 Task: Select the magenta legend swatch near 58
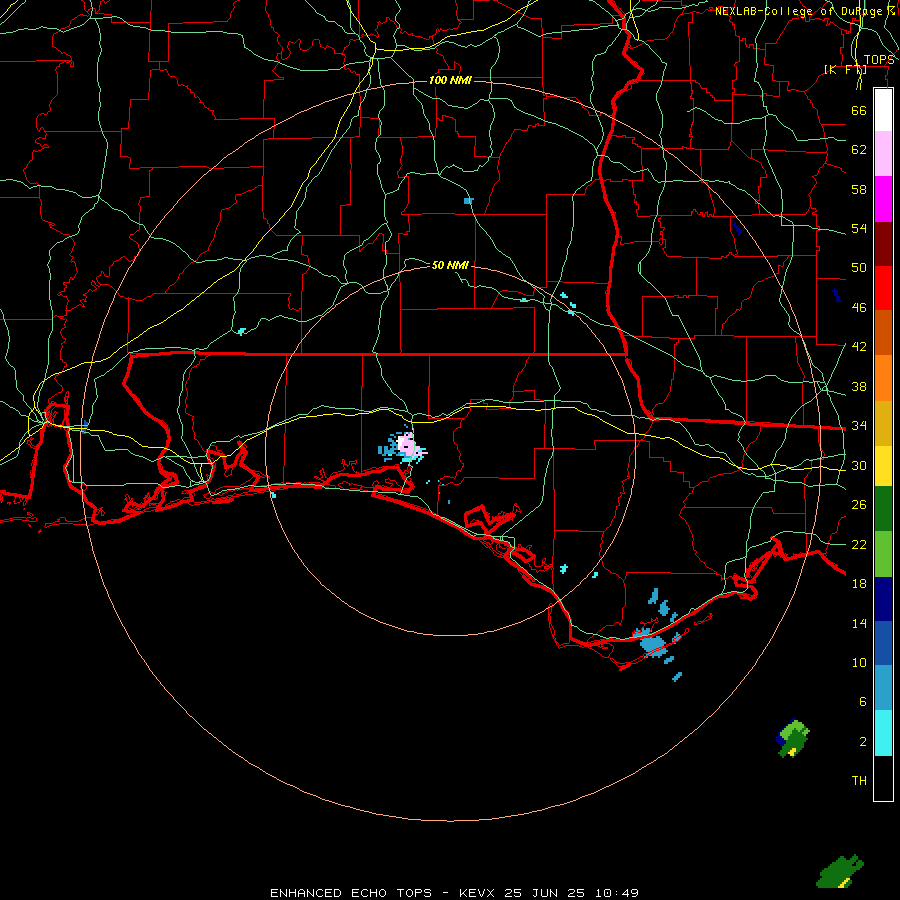[x=883, y=199]
